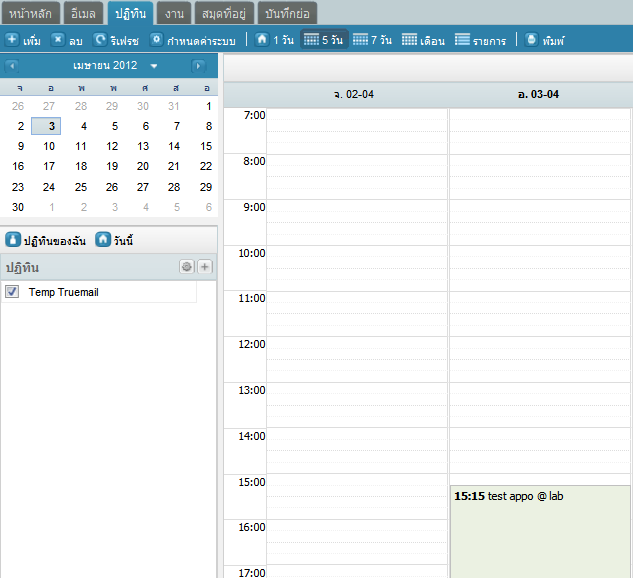Switch to 1 วัน day view
The height and width of the screenshot is (578, 633).
click(x=274, y=40)
